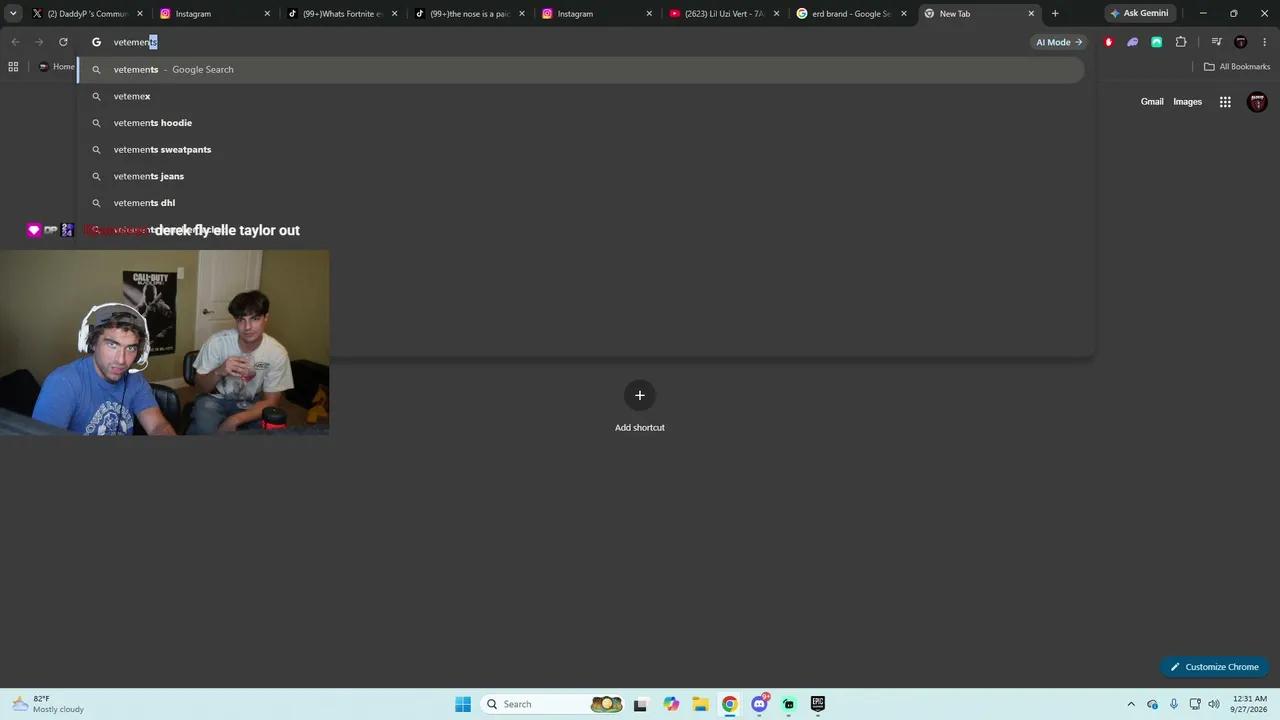This screenshot has width=1280, height=720.
Task: Open the Images link
Action: 1187,101
